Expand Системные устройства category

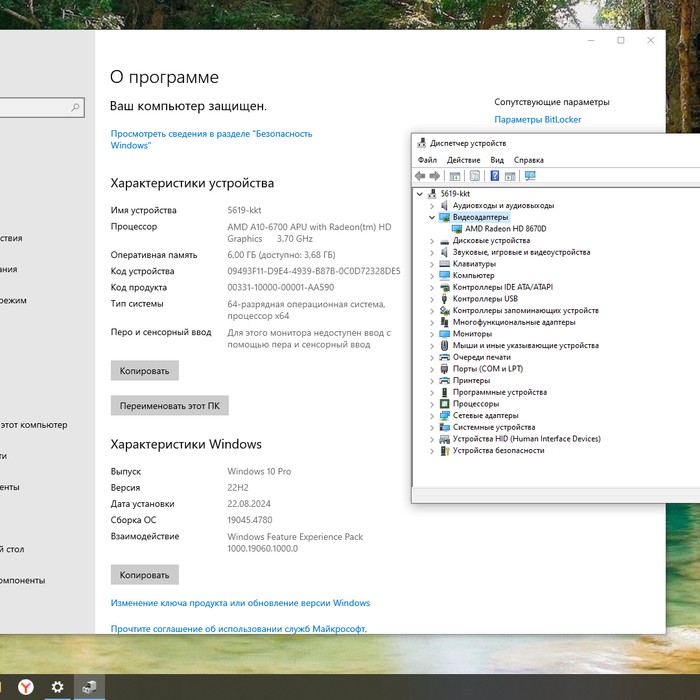click(432, 428)
